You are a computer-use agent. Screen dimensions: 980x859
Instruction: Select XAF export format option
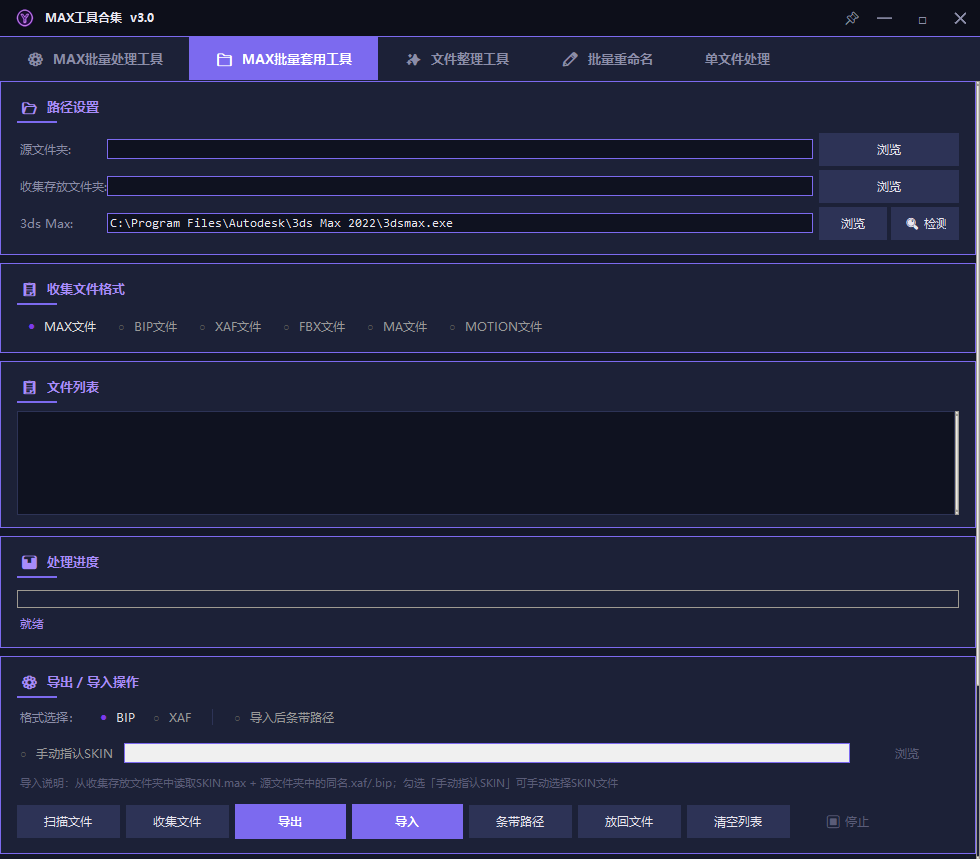click(x=172, y=718)
